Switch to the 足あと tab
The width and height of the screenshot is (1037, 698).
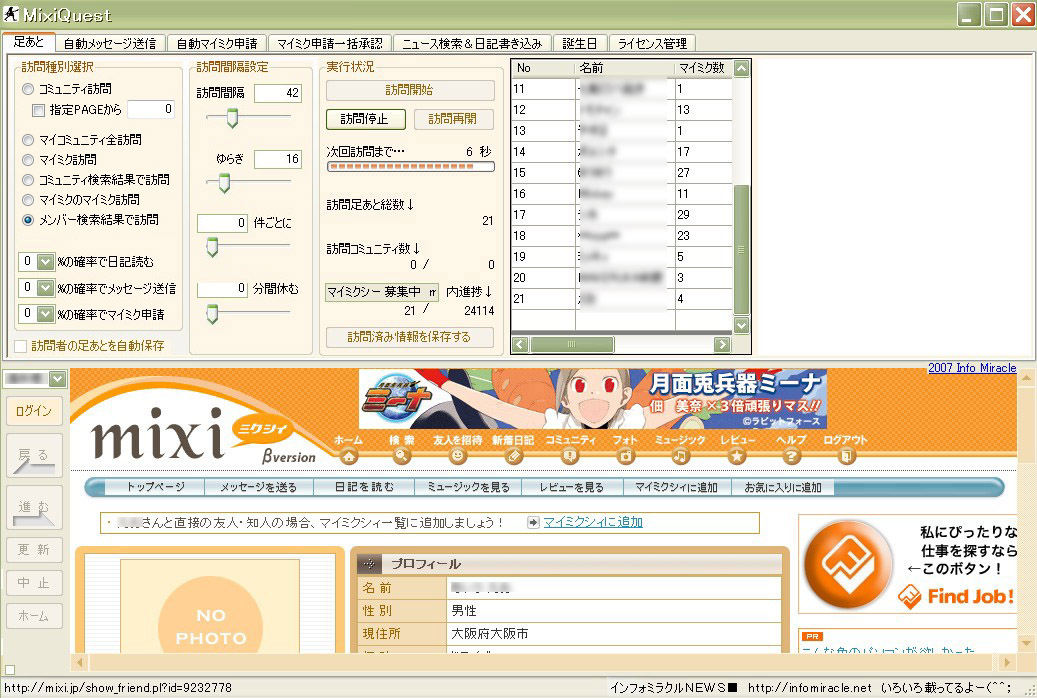pyautogui.click(x=28, y=42)
